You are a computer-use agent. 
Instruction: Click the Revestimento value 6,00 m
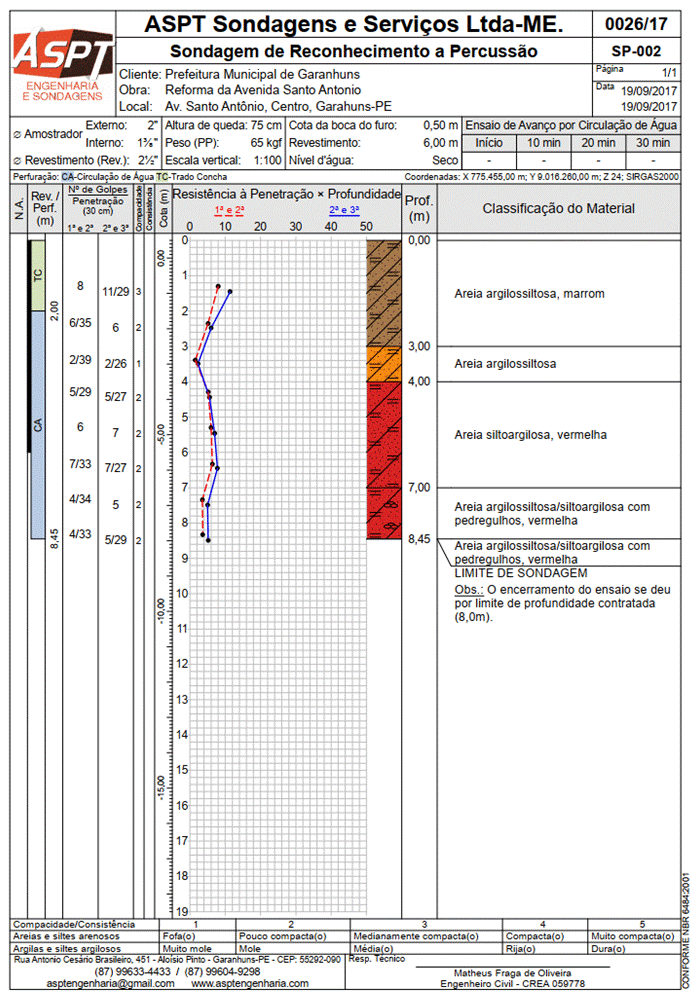440,142
